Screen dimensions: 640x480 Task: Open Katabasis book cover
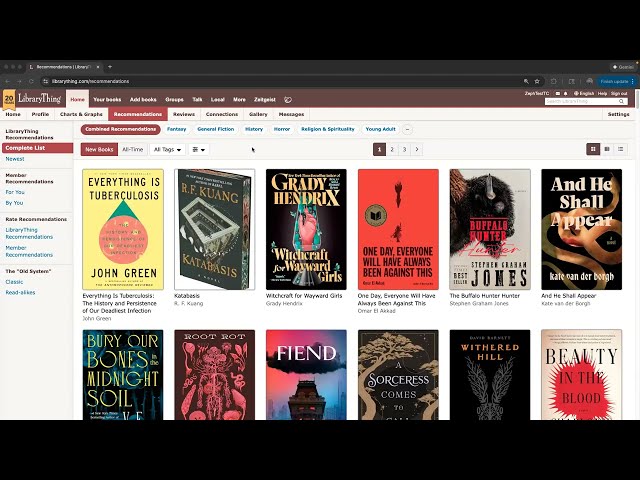point(214,229)
